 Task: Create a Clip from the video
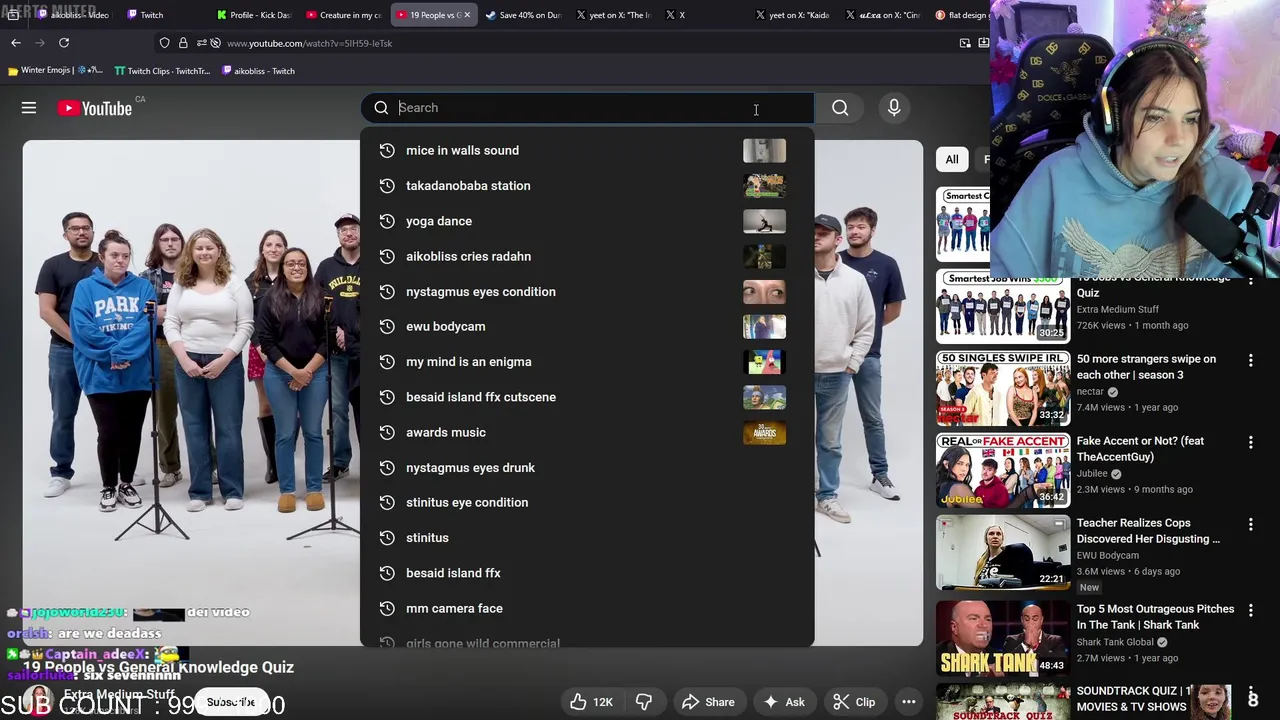coord(854,702)
